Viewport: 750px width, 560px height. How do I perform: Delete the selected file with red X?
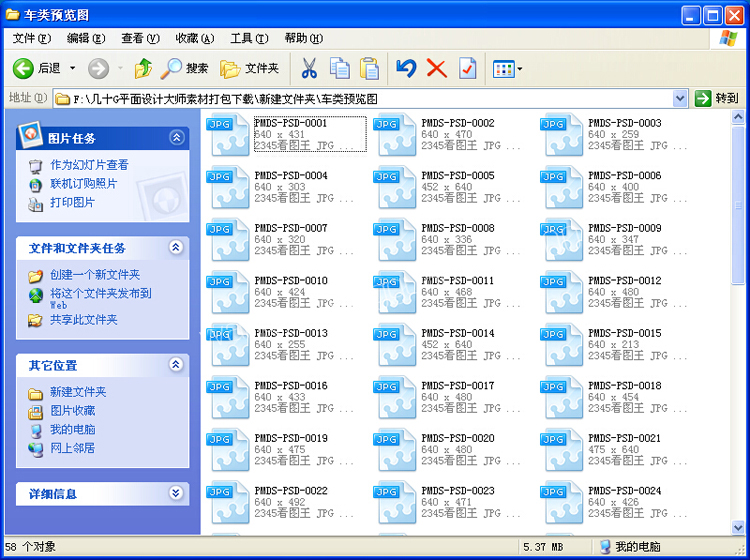pos(437,69)
